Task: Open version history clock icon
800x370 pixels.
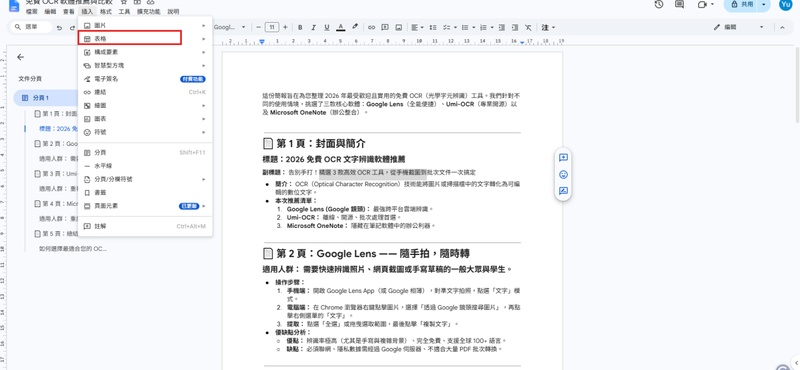Action: tap(659, 4)
